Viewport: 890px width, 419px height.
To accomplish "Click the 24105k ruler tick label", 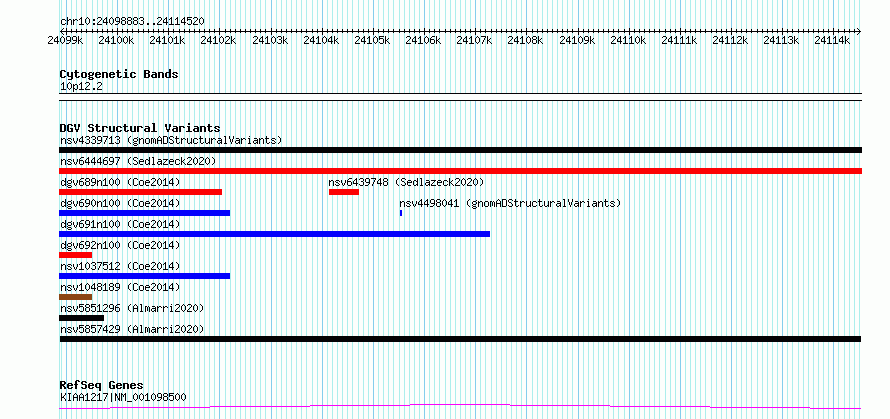I will 372,40.
